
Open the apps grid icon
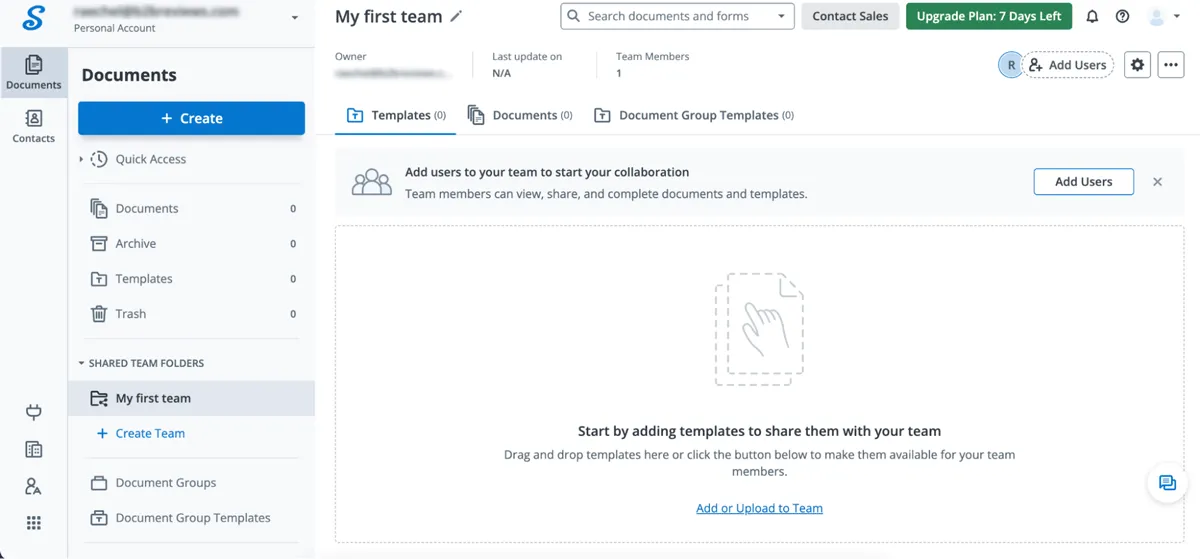click(34, 523)
